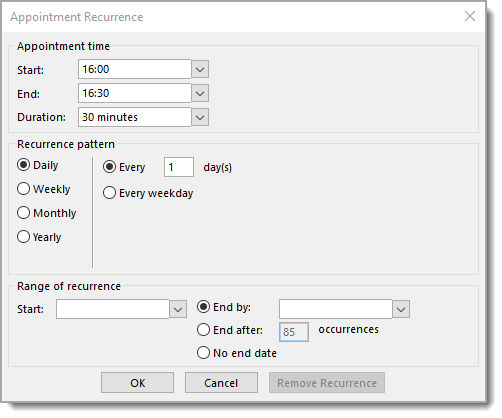Click the End by date input field
The width and height of the screenshot is (502, 418).
[x=335, y=309]
